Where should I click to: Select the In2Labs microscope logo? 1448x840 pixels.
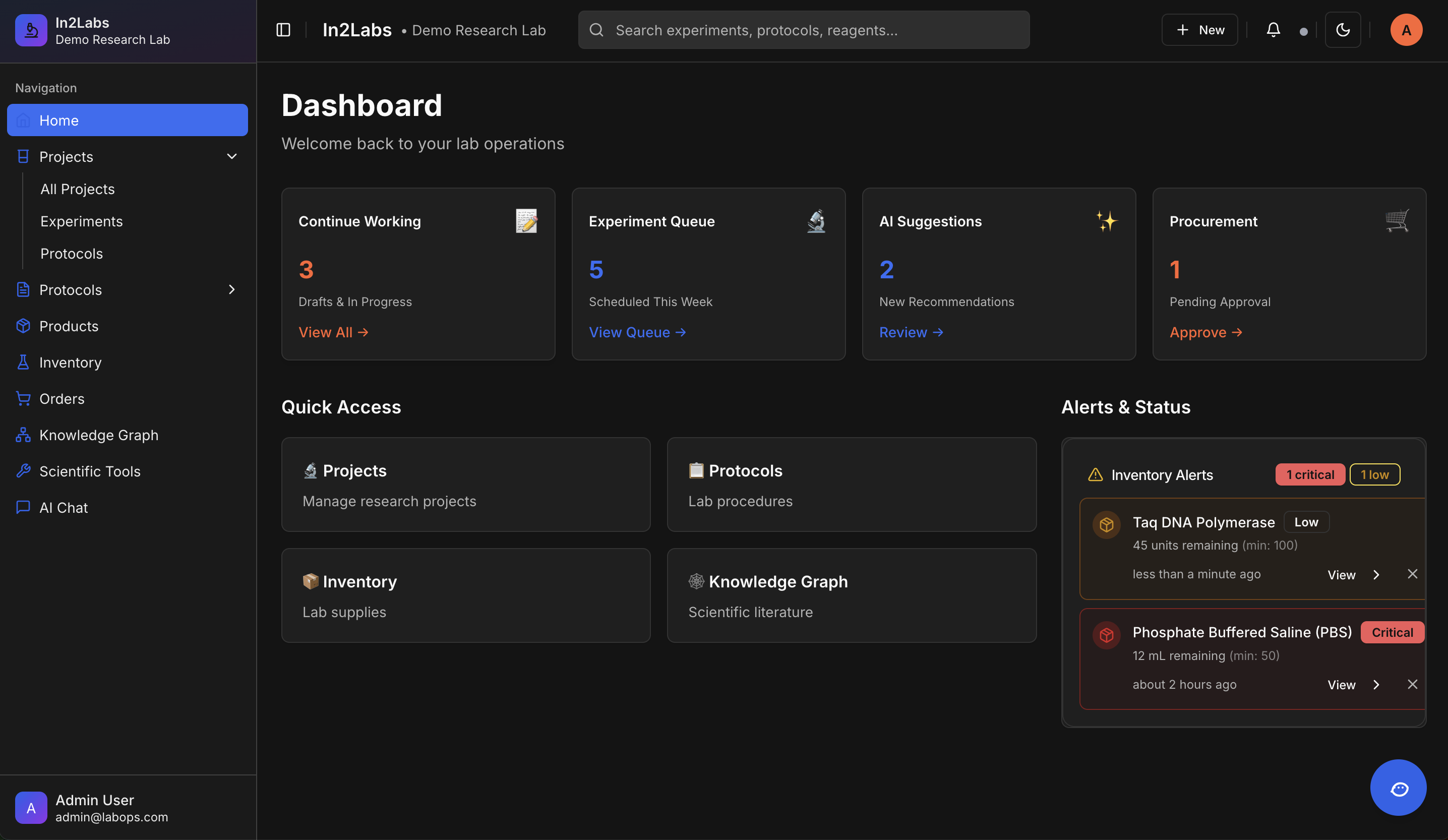(x=31, y=30)
